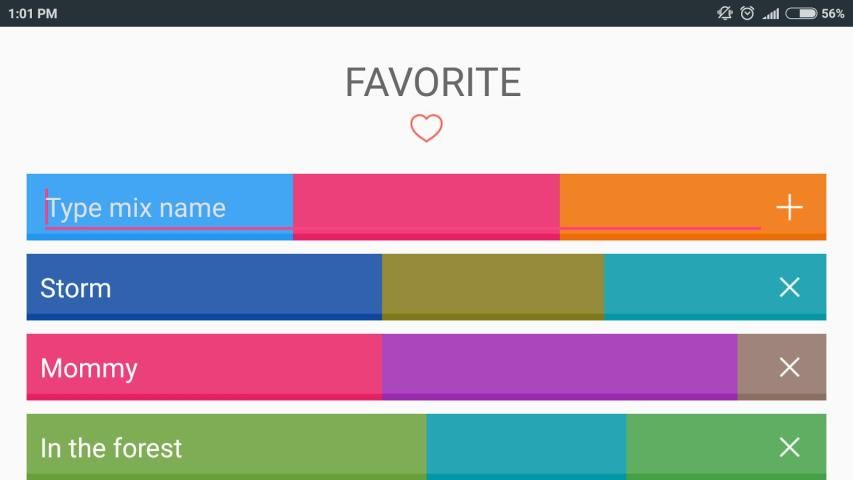Click the orange segment of new mix bar
The image size is (853, 480).
click(660, 200)
